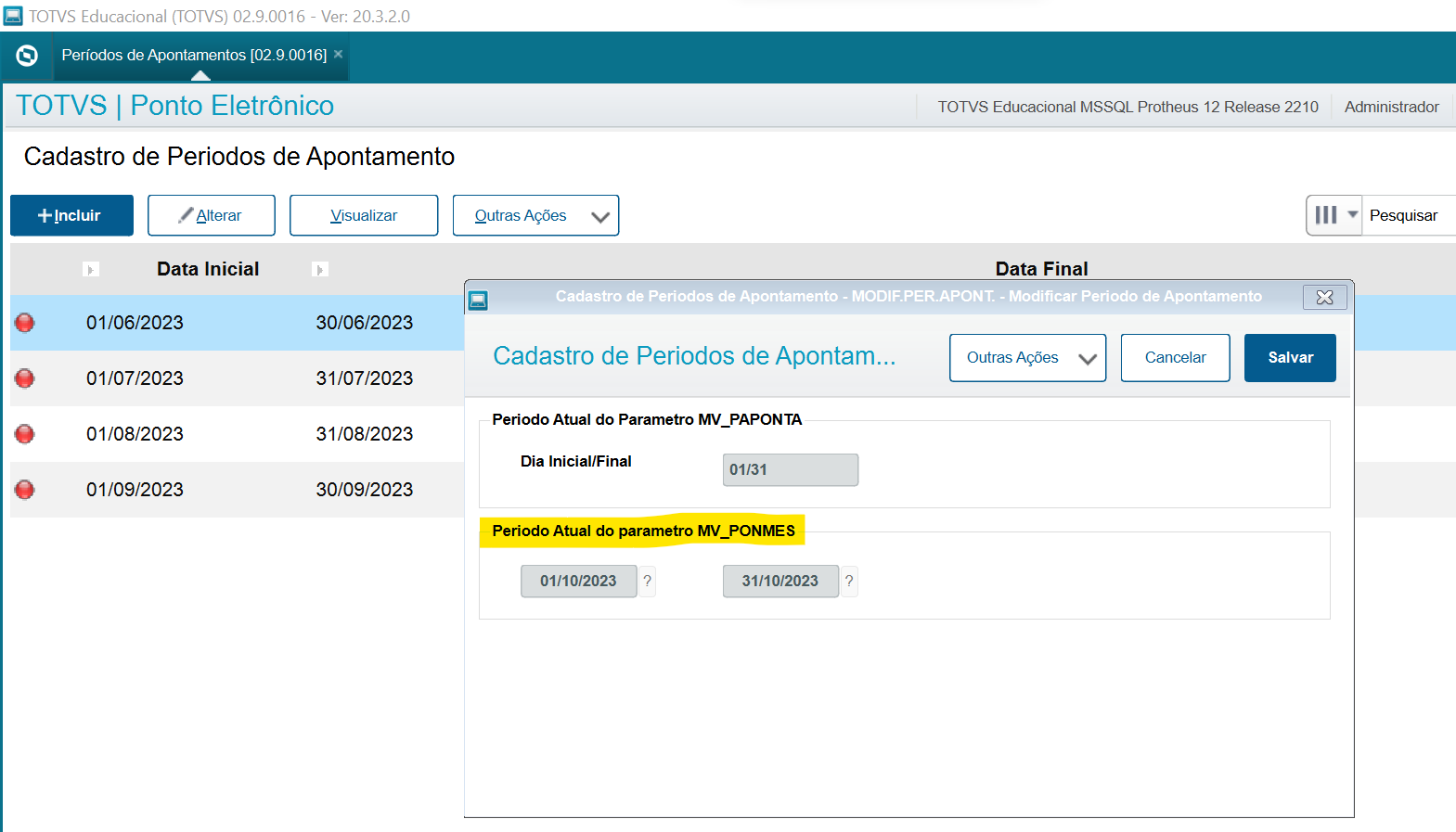This screenshot has height=832, width=1456.
Task: Click the Salvar button
Action: (x=1290, y=358)
